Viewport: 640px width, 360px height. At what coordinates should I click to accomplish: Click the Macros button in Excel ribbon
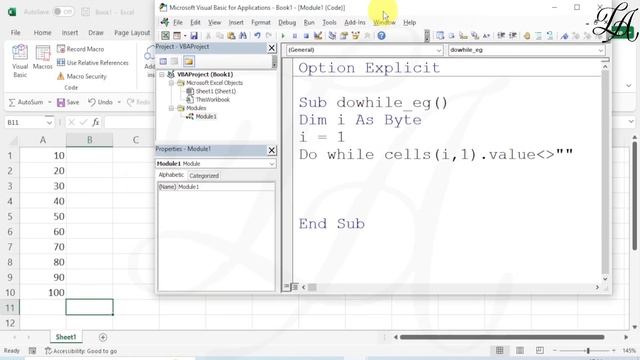point(42,58)
